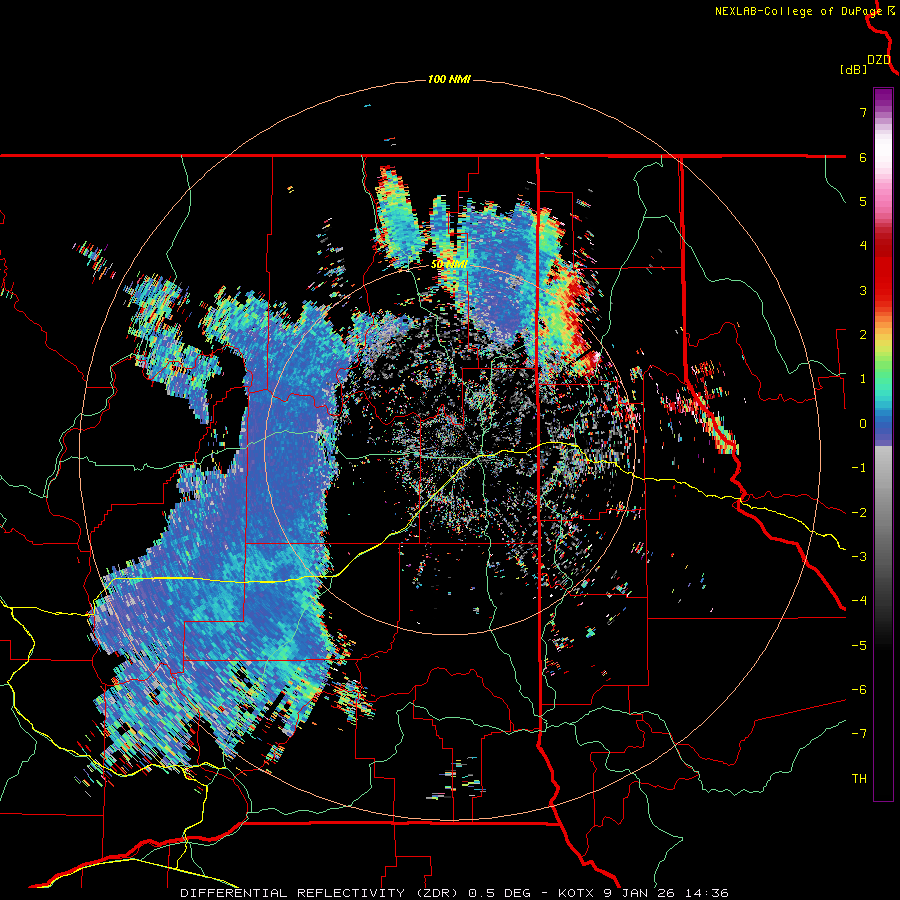Click the 50 NMI range ring label
The image size is (900, 900).
[x=449, y=264]
